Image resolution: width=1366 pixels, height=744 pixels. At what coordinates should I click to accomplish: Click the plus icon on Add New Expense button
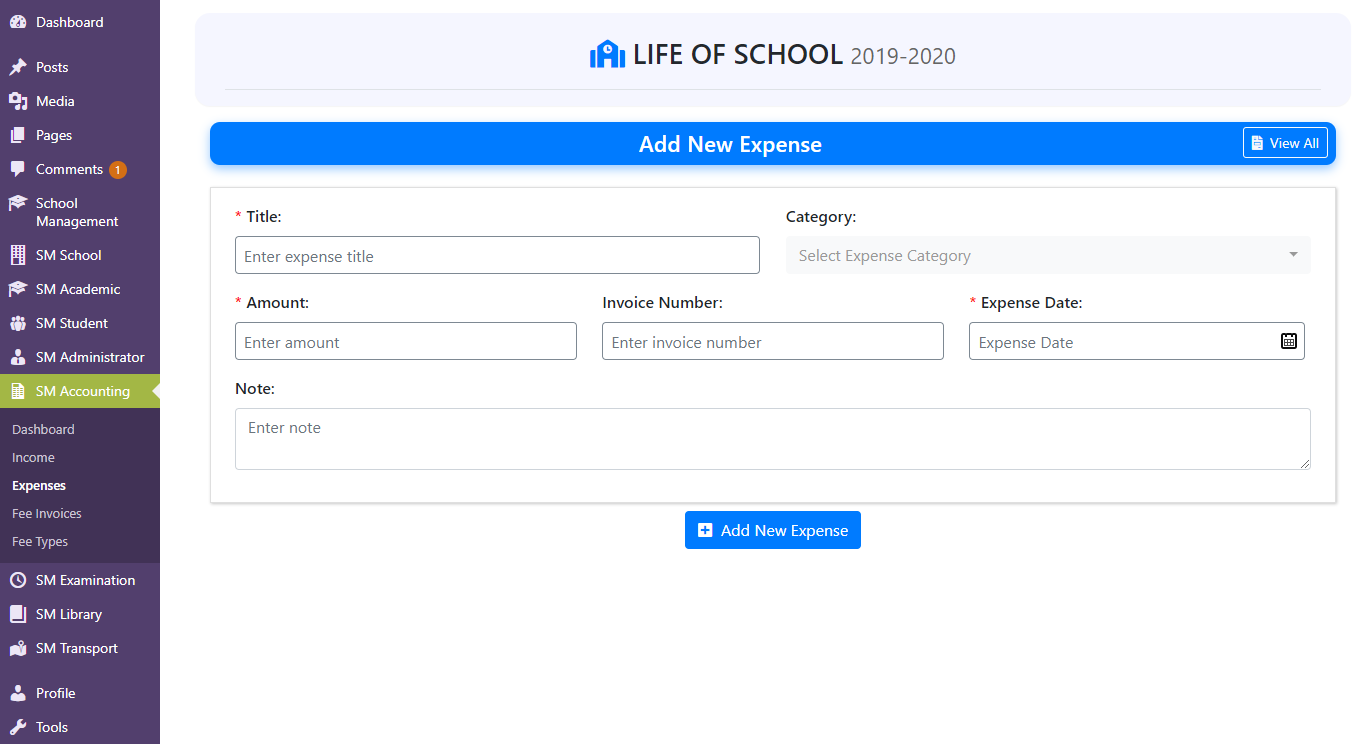[705, 530]
